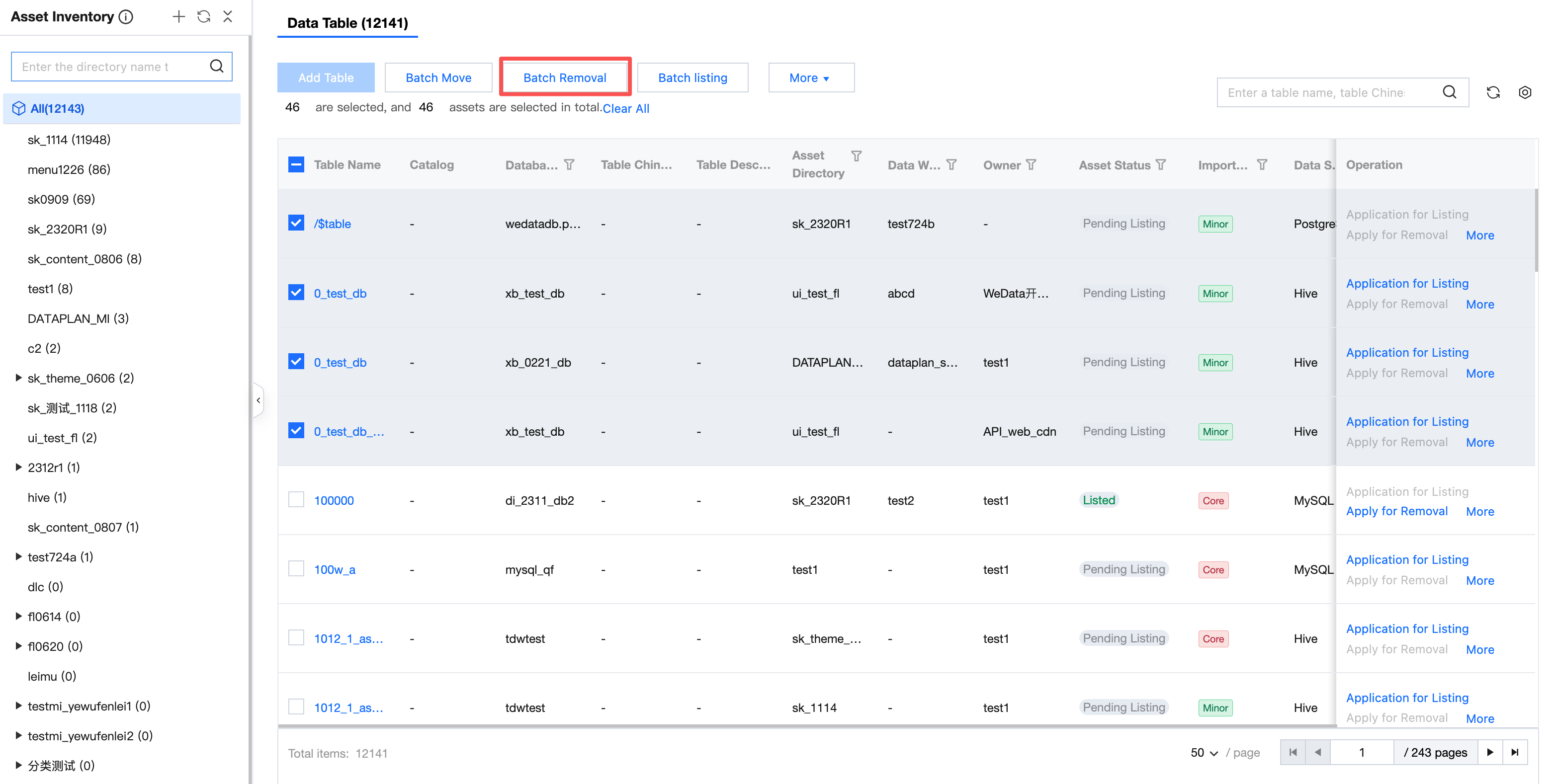Toggle the header select-all checkbox
The width and height of the screenshot is (1555, 784).
coord(296,164)
